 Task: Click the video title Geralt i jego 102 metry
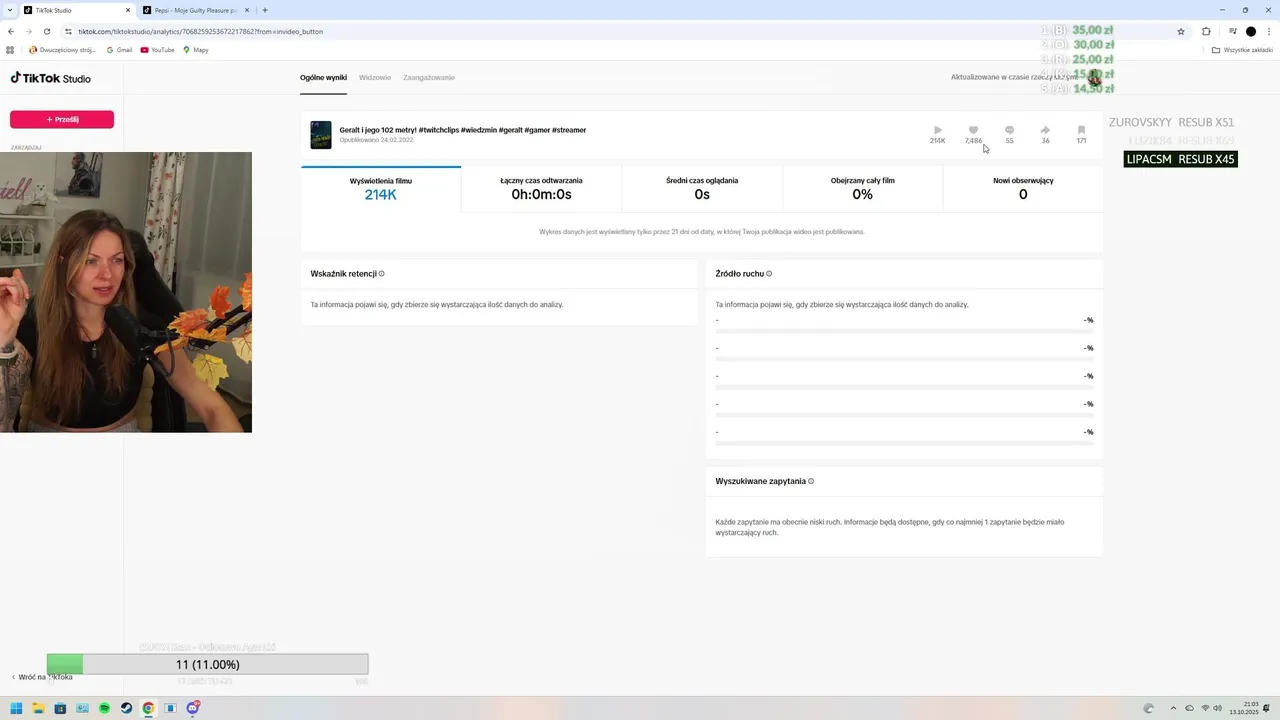463,130
